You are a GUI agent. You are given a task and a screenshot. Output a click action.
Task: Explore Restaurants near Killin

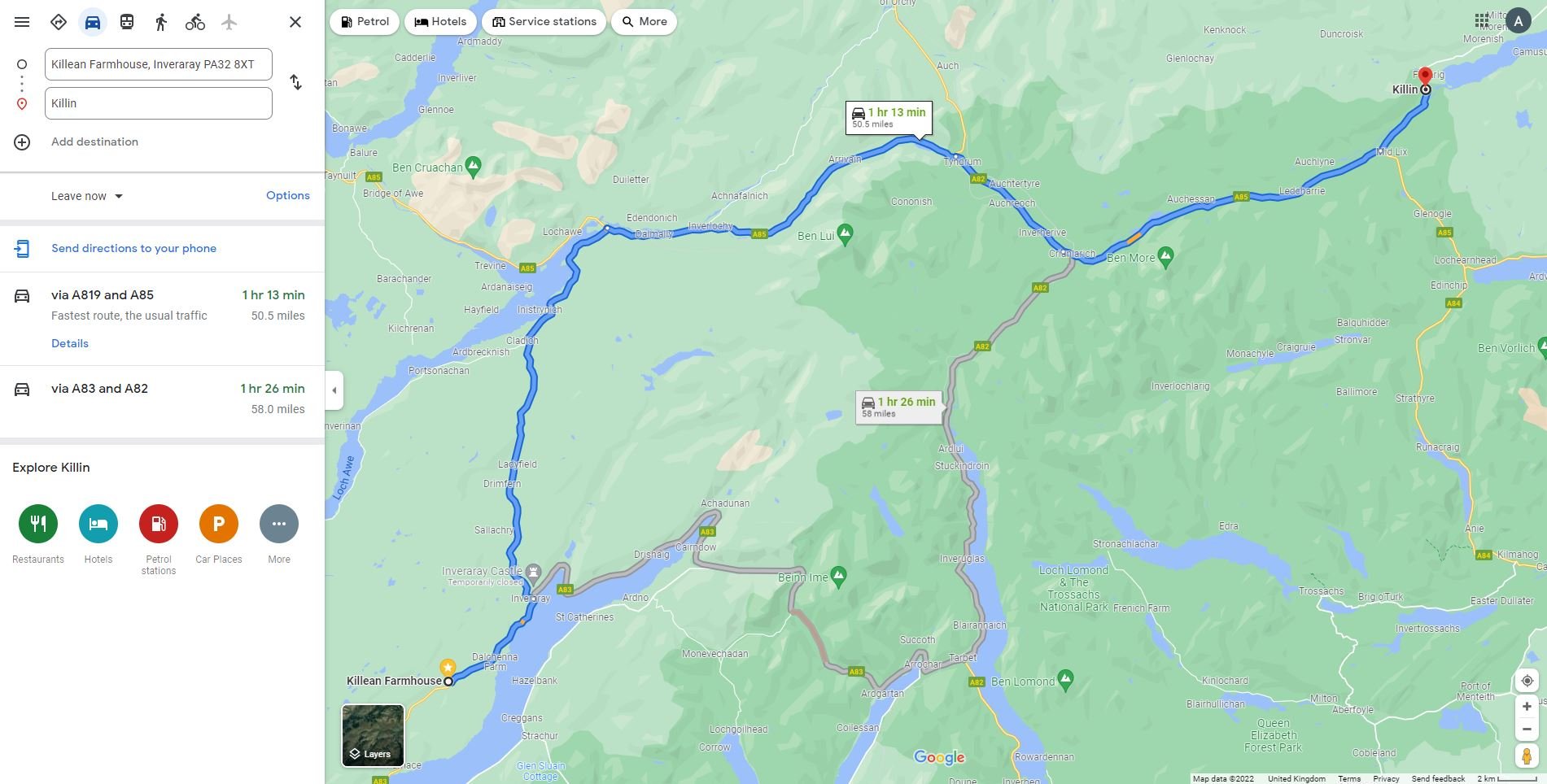[x=38, y=534]
